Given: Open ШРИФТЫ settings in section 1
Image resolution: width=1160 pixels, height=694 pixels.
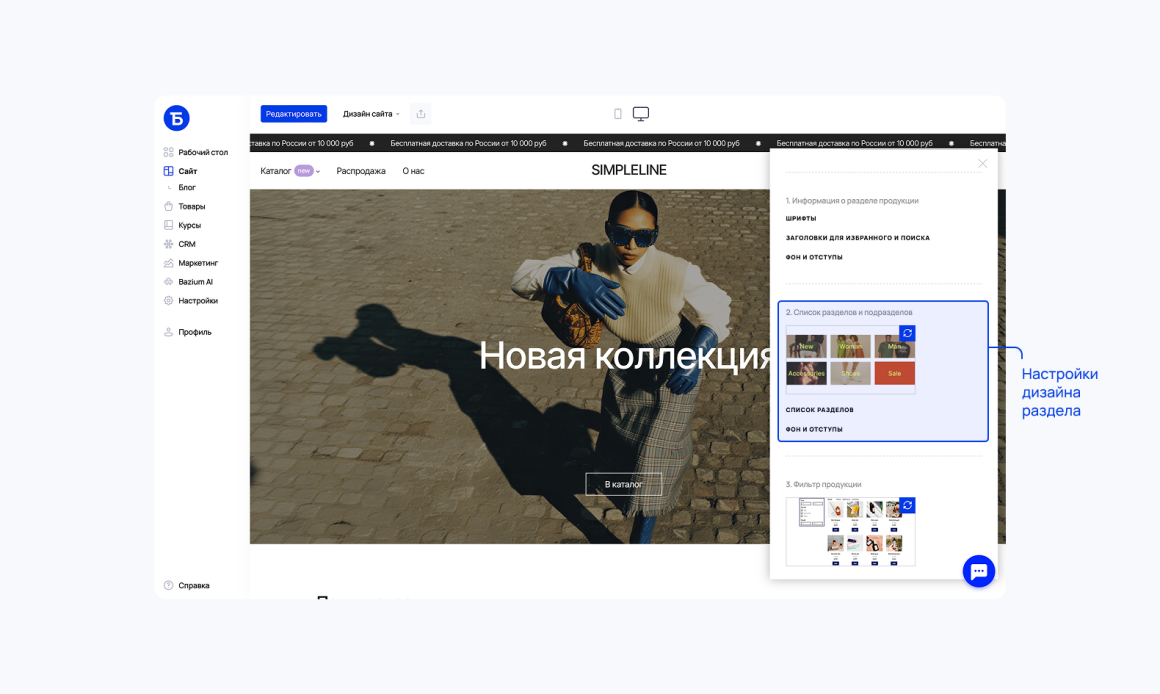Looking at the screenshot, I should coord(800,218).
